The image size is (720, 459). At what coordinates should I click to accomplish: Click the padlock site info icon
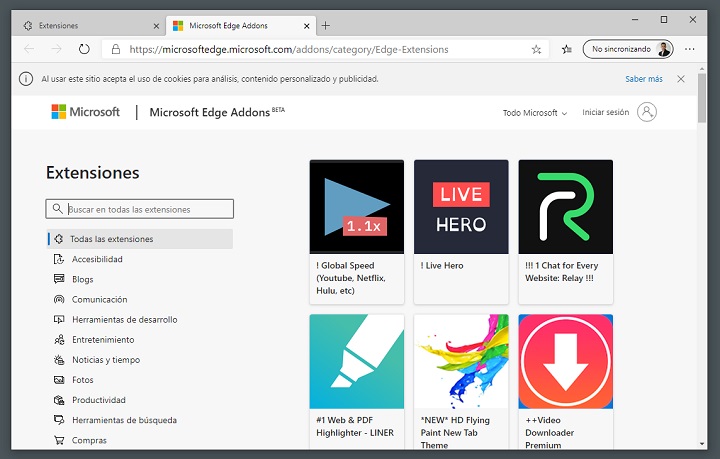pyautogui.click(x=116, y=49)
